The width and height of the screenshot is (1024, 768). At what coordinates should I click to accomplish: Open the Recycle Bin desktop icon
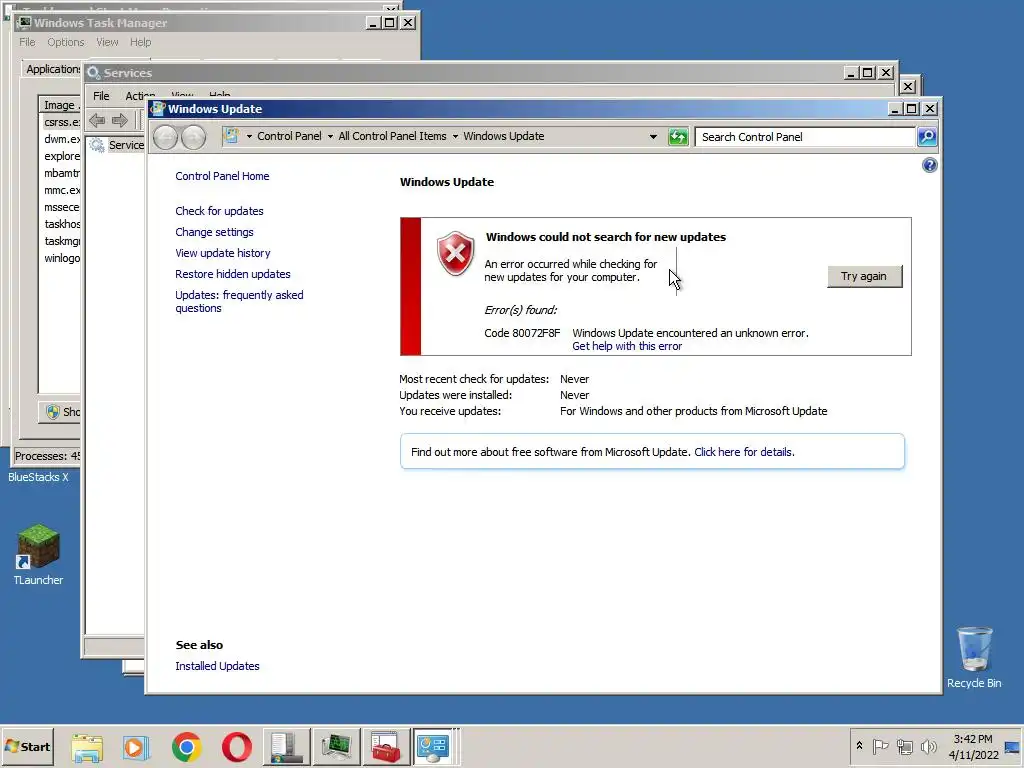974,657
